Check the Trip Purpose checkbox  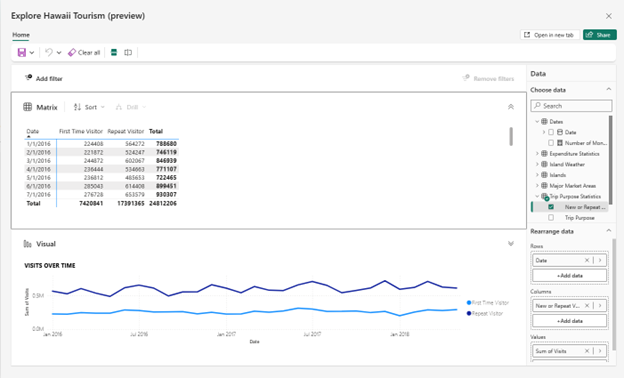coord(551,218)
